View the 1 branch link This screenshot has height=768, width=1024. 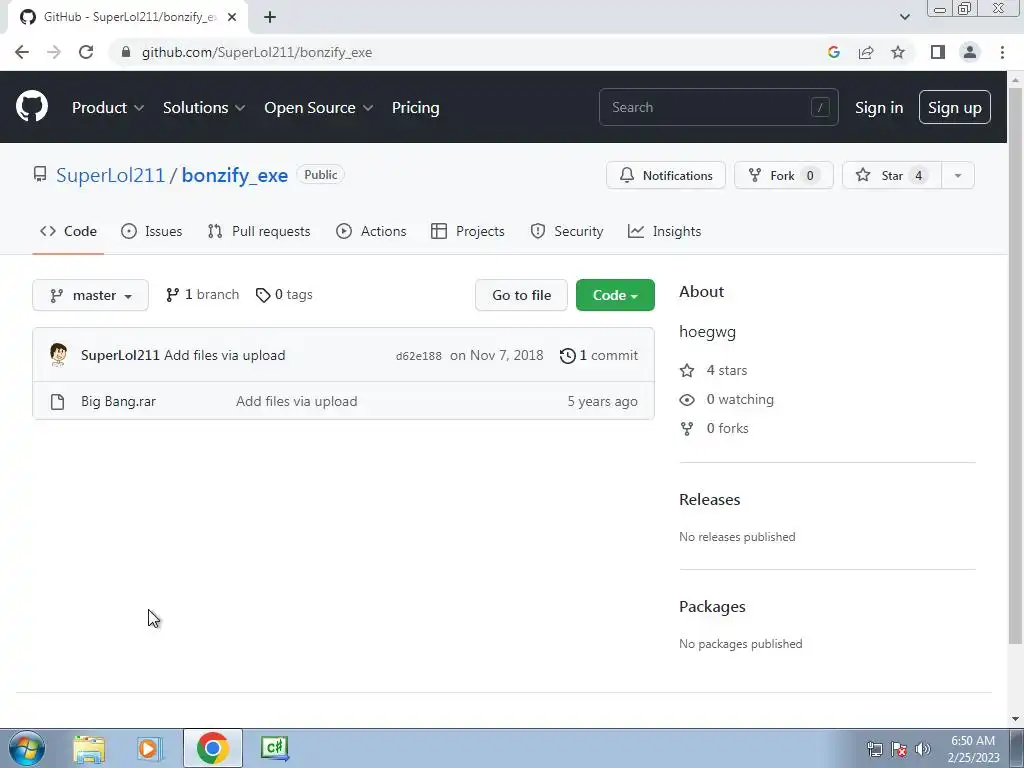pyautogui.click(x=202, y=295)
